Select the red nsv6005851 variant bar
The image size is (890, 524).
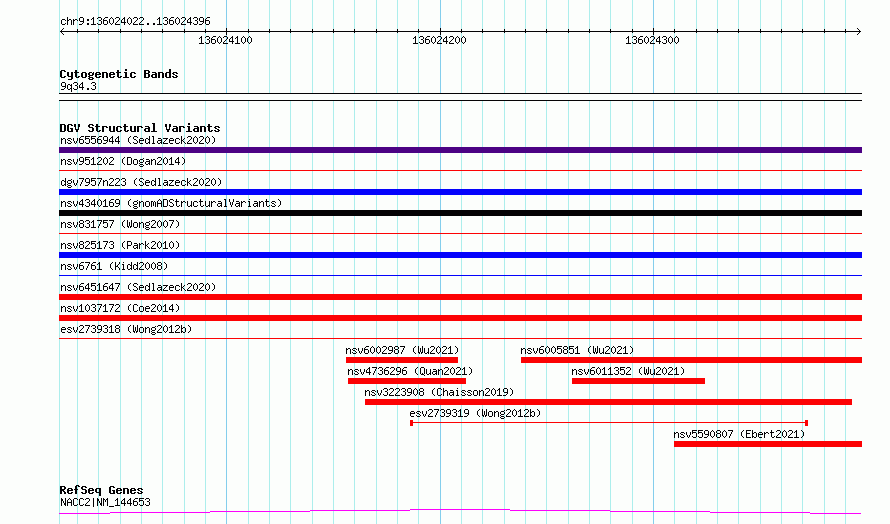(x=691, y=360)
